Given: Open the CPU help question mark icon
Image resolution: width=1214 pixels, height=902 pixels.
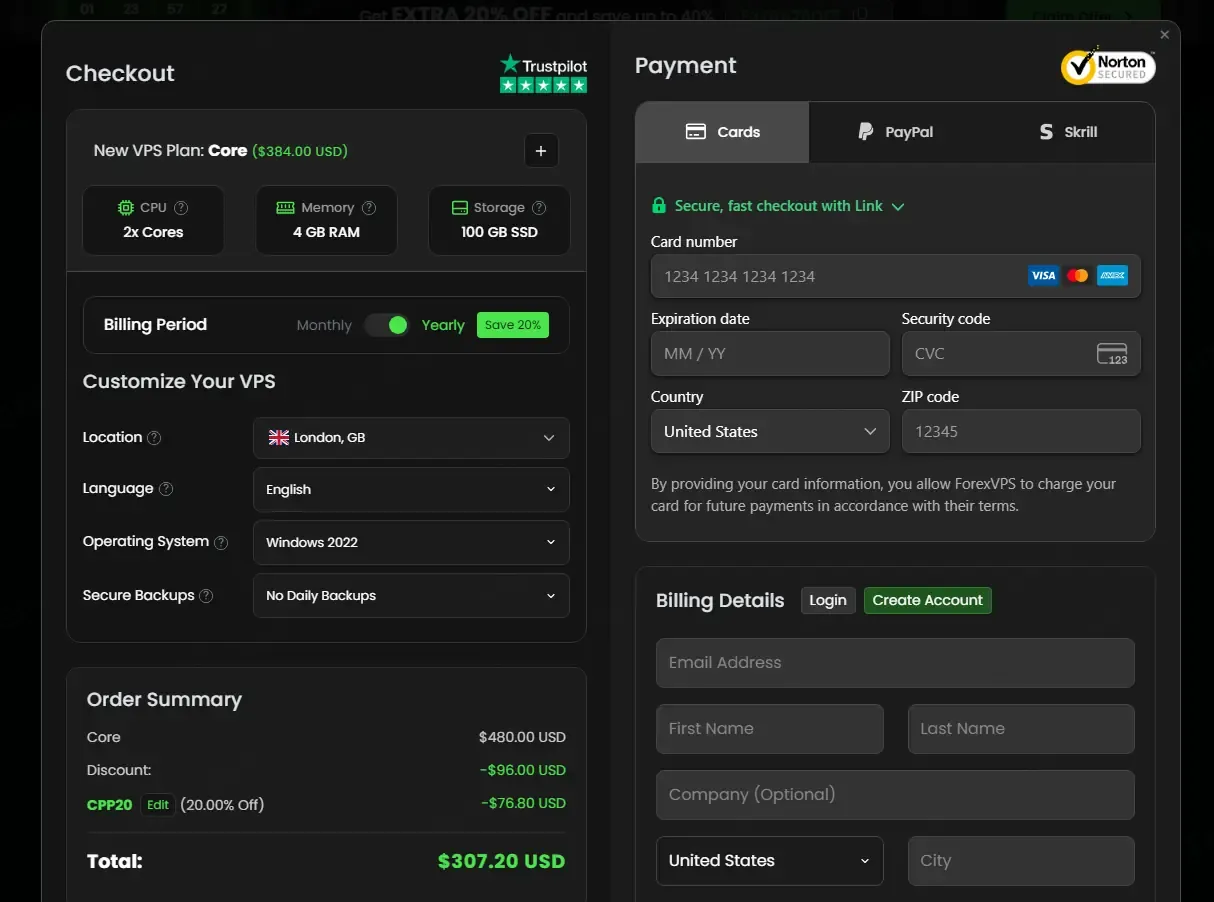Looking at the screenshot, I should pyautogui.click(x=181, y=208).
